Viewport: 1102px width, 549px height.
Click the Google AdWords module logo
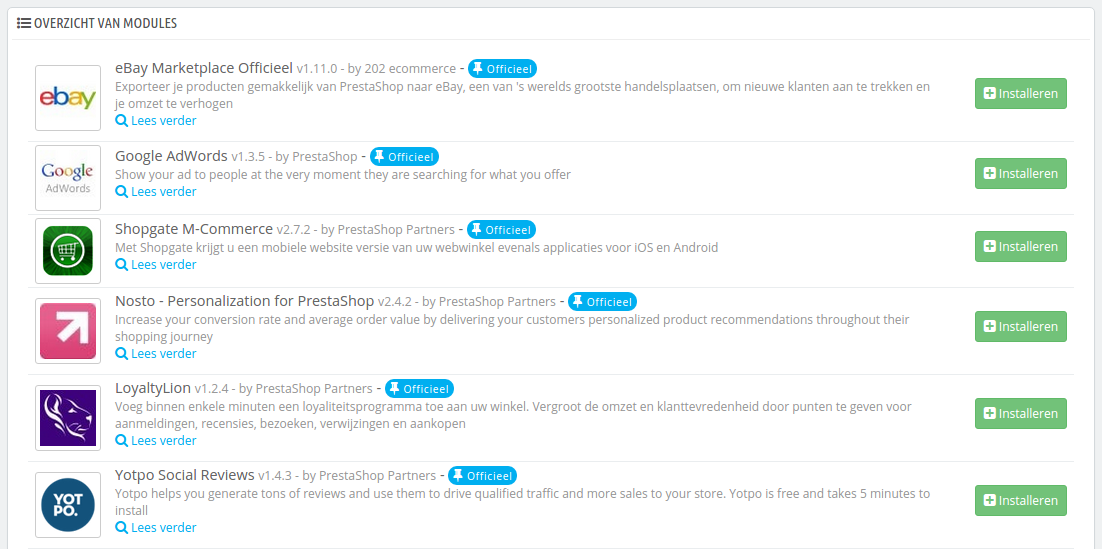click(x=68, y=178)
